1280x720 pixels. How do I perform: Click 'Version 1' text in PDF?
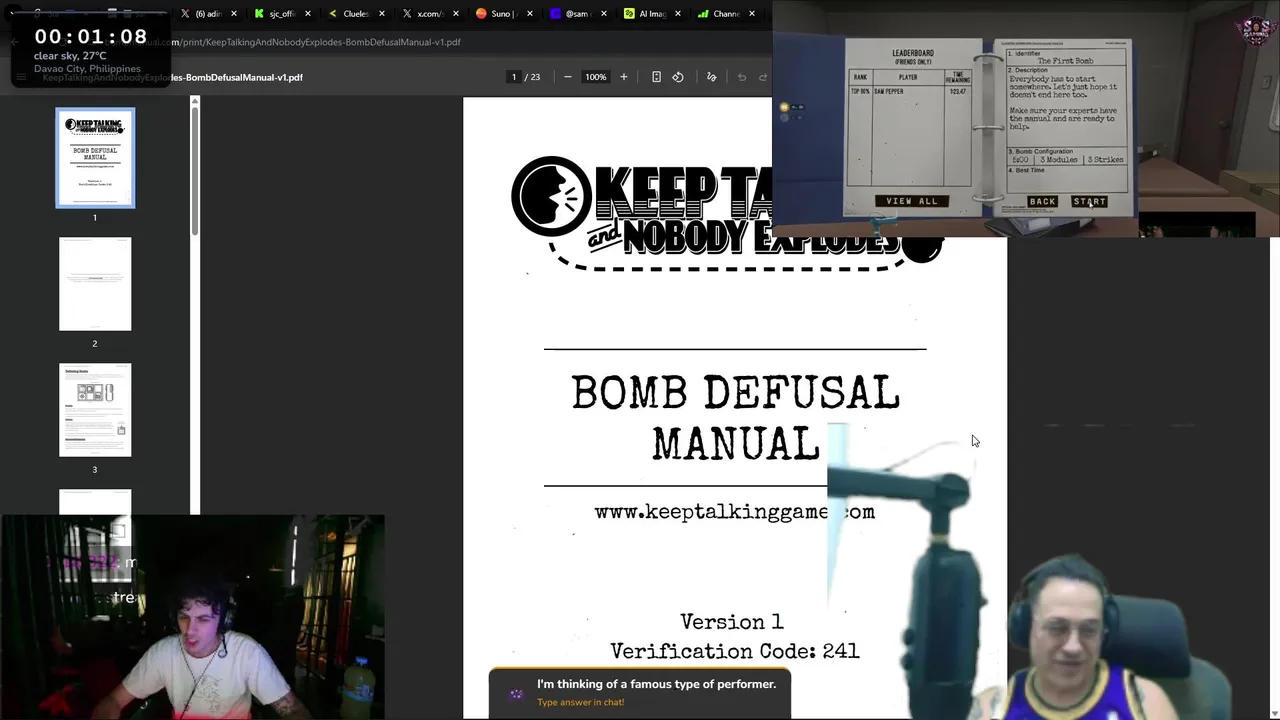(x=732, y=621)
